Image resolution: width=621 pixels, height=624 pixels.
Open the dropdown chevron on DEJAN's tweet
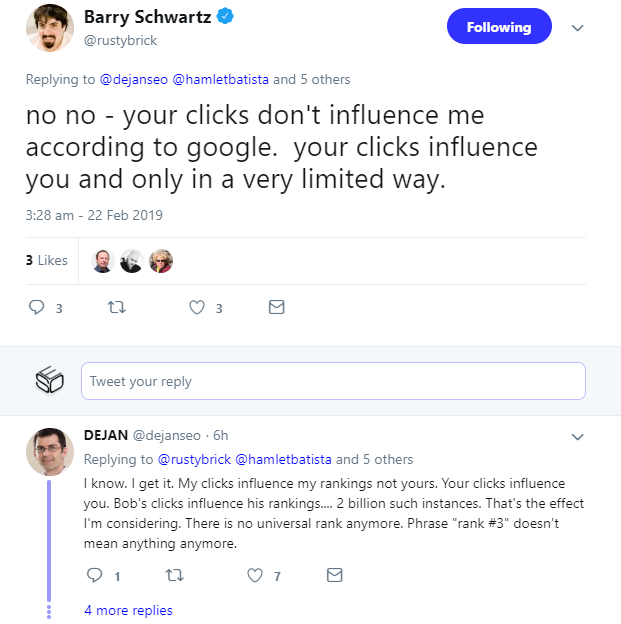(577, 436)
